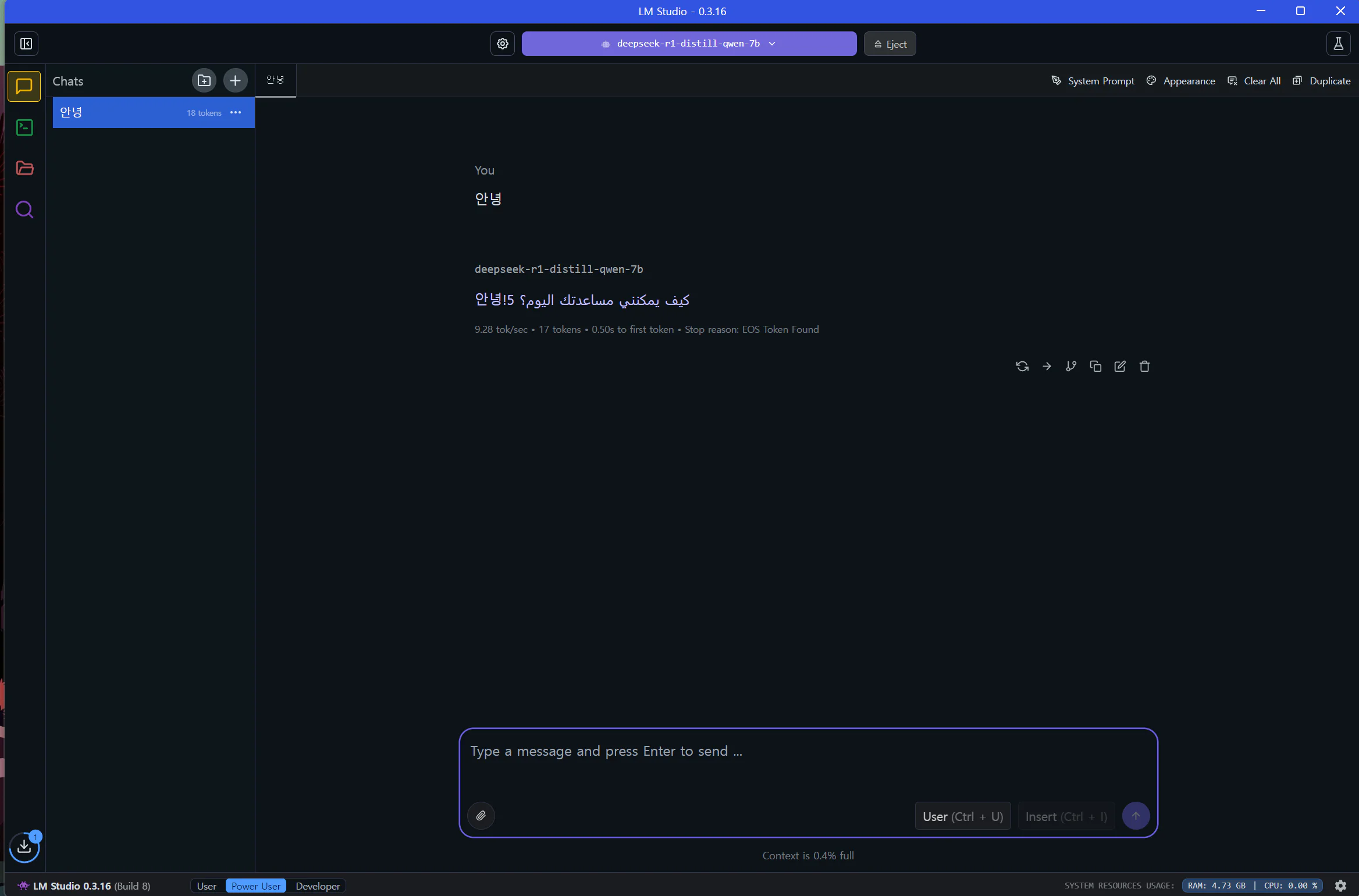Viewport: 1359px width, 896px height.
Task: Click the response stats line '9.28 tok/sec'
Action: coord(501,329)
